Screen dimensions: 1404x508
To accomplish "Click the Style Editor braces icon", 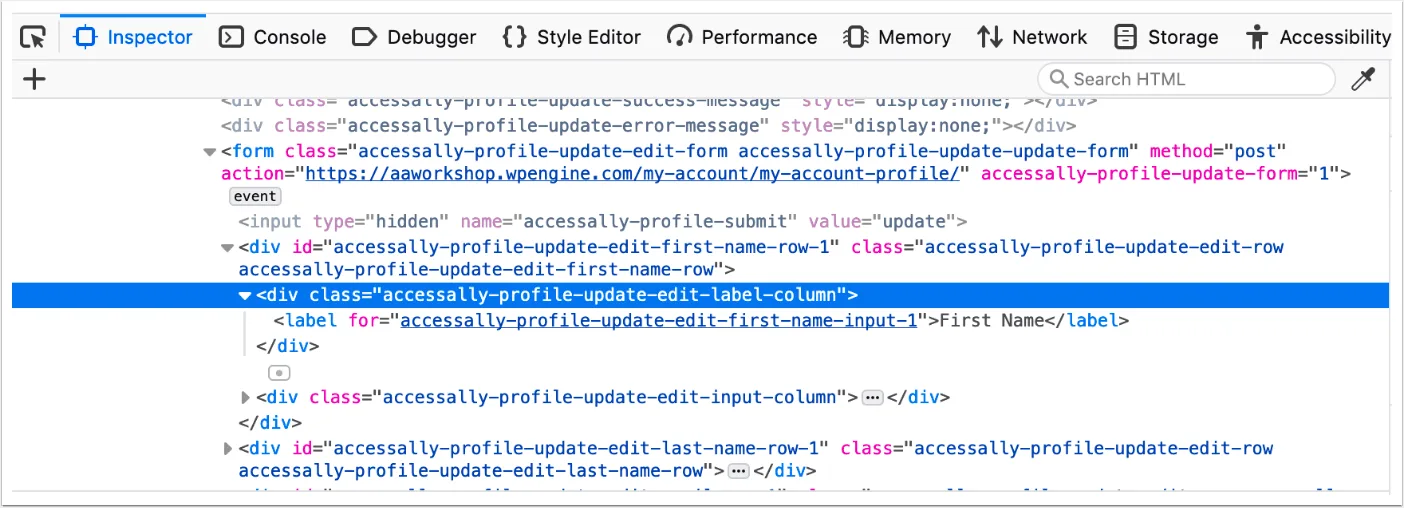I will click(x=515, y=38).
